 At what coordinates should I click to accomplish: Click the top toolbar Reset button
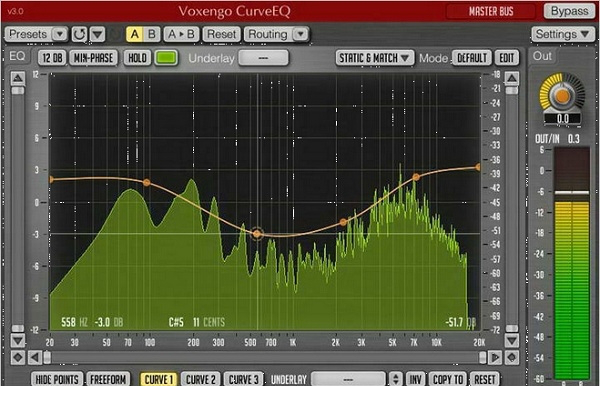point(222,34)
